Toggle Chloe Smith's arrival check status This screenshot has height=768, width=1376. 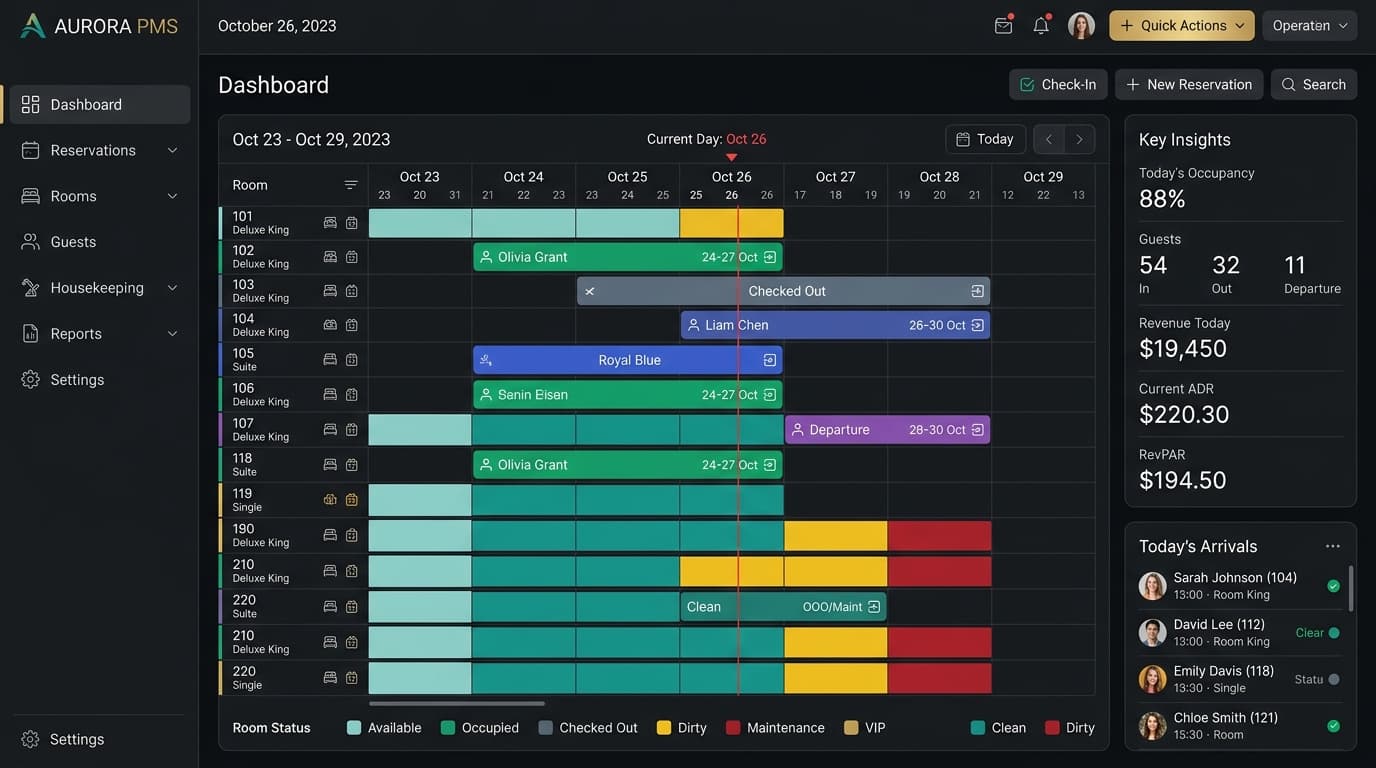1333,726
